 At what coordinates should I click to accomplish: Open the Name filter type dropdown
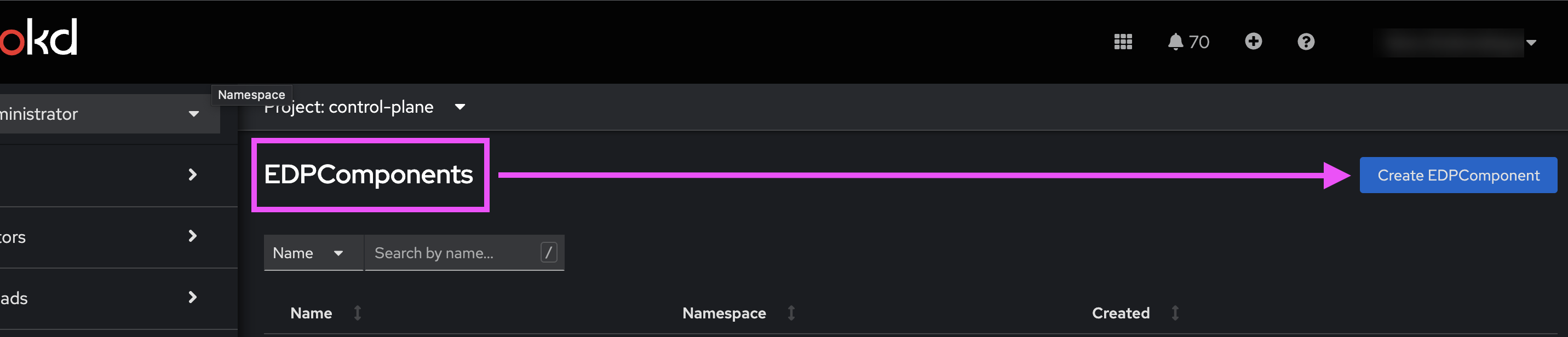point(313,253)
